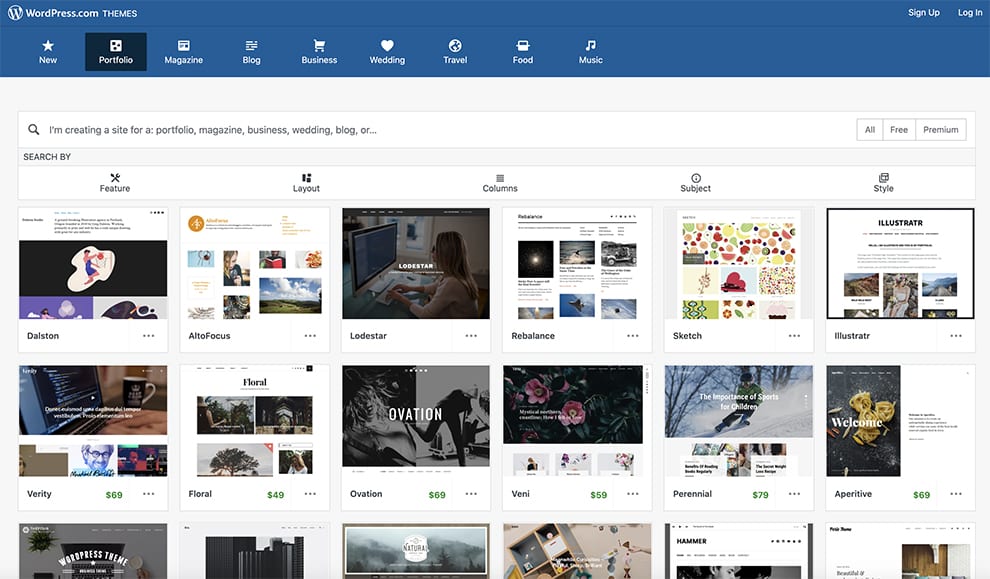Open the Magazine category icon
The width and height of the screenshot is (990, 579).
(184, 45)
